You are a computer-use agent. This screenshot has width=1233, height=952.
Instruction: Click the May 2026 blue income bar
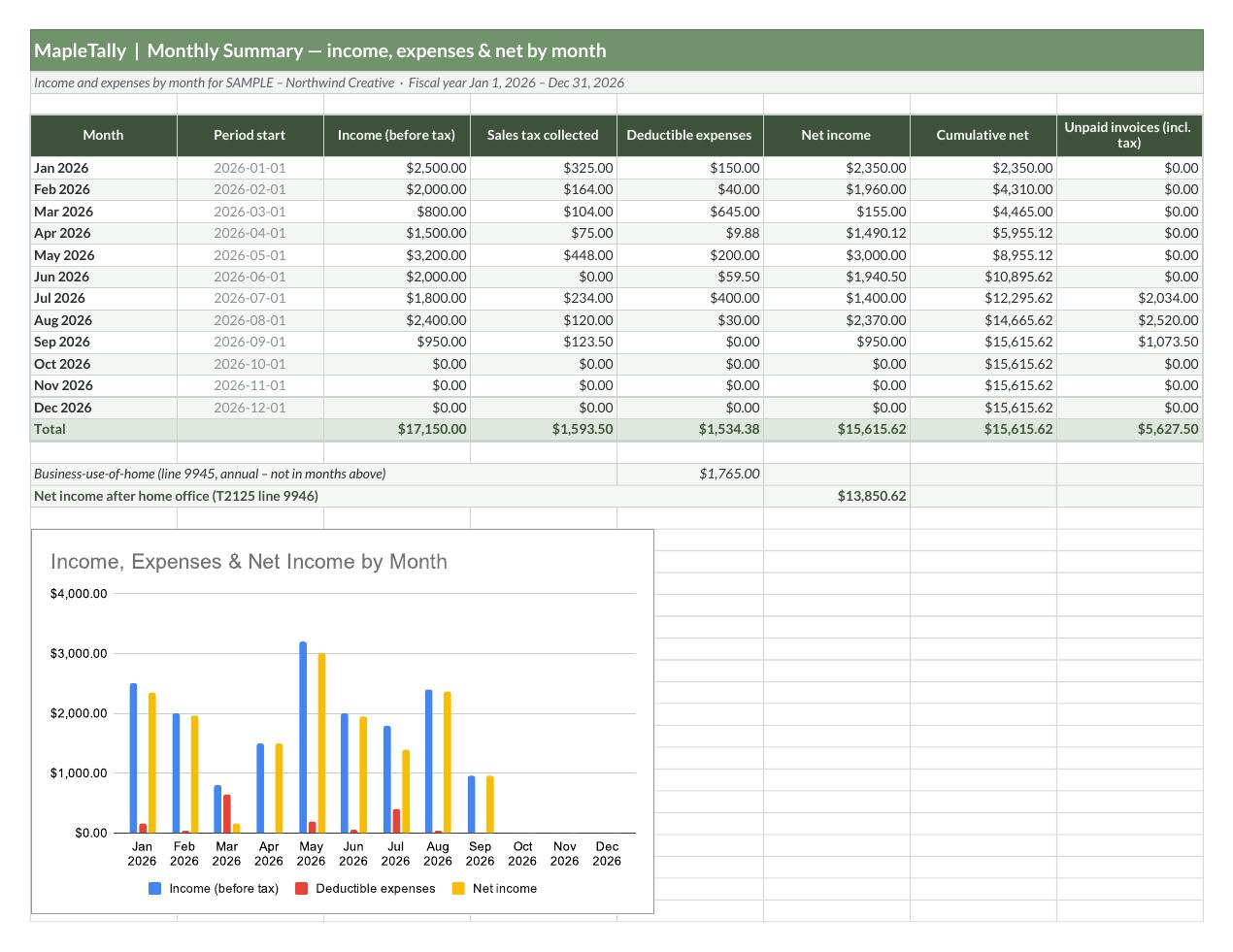303,738
